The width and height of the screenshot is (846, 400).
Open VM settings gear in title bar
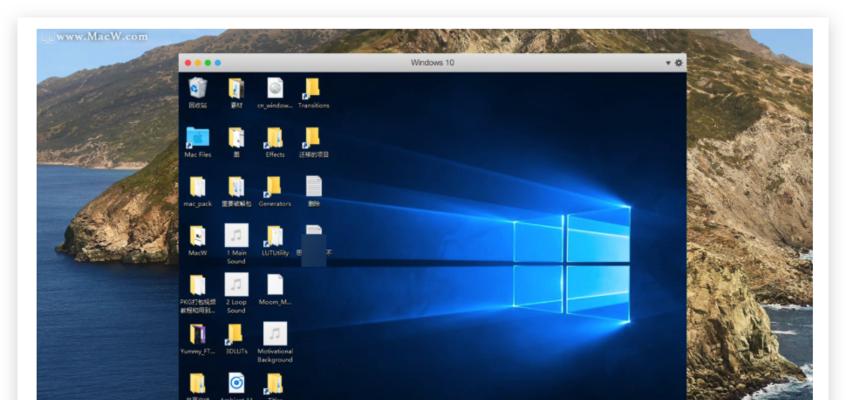click(678, 63)
